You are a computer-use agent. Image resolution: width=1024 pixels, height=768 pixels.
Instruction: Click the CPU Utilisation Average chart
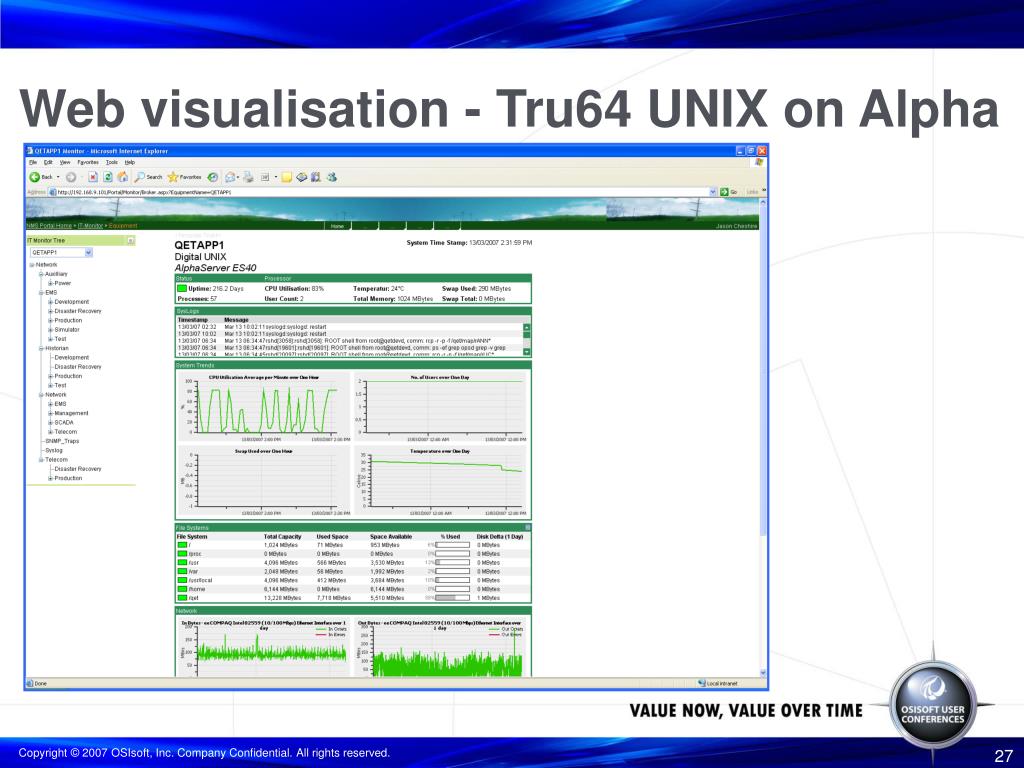(x=264, y=408)
